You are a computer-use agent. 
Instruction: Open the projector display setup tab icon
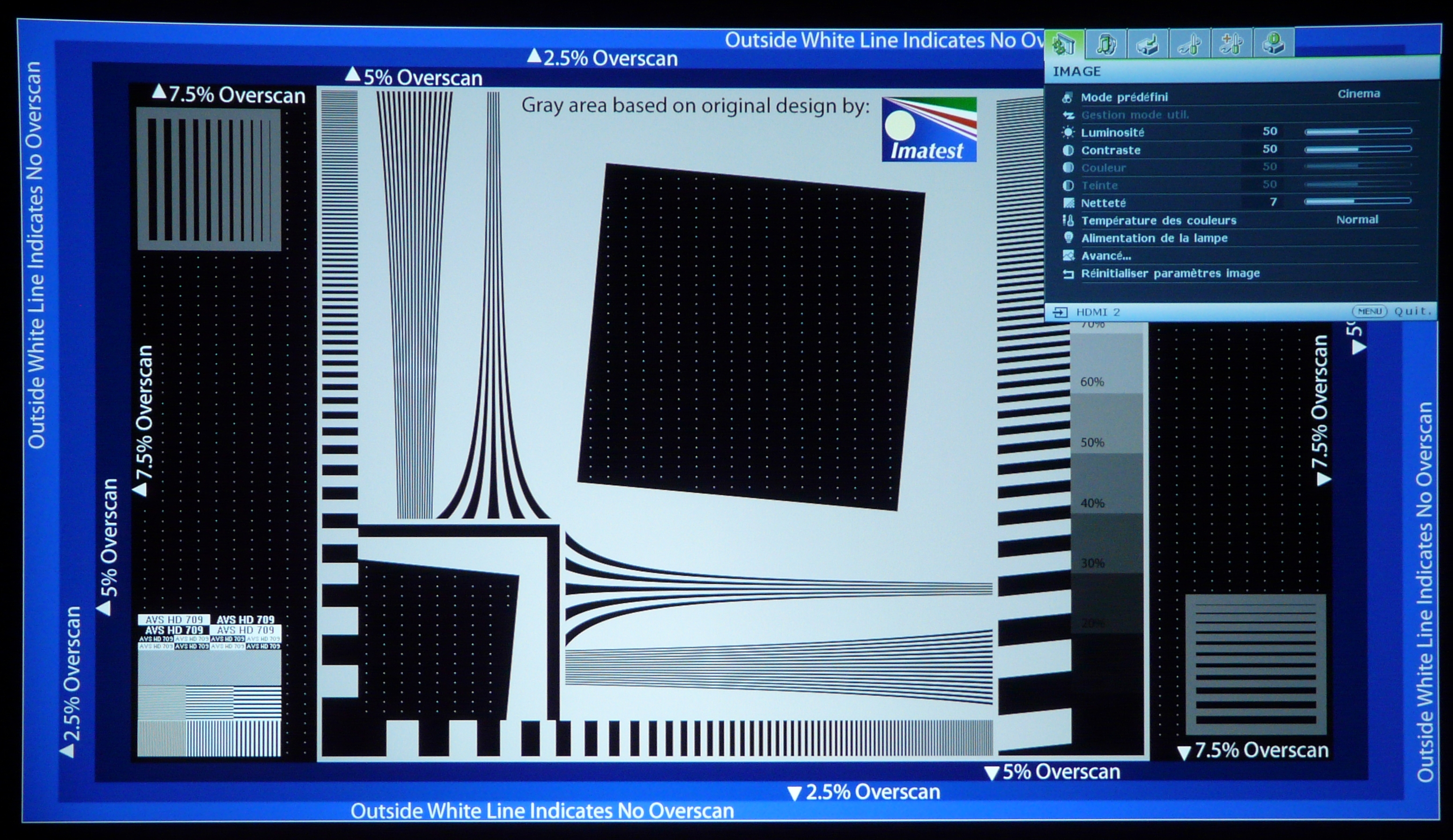tap(1148, 44)
